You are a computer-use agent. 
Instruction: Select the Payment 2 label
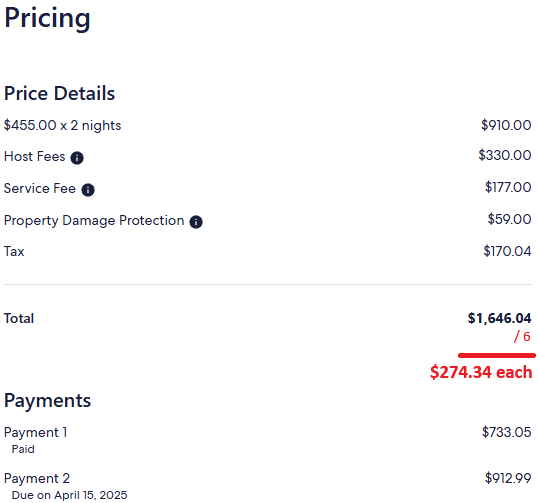(37, 479)
